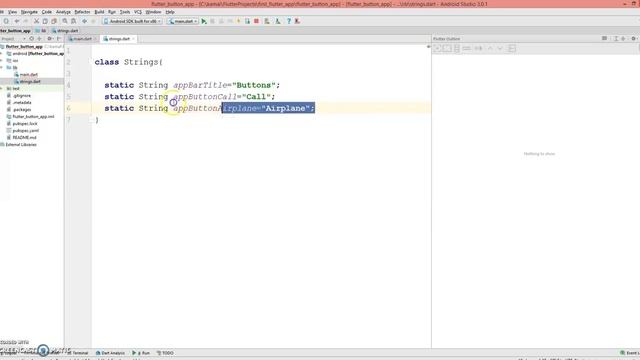Open the Tools menu

click(125, 12)
